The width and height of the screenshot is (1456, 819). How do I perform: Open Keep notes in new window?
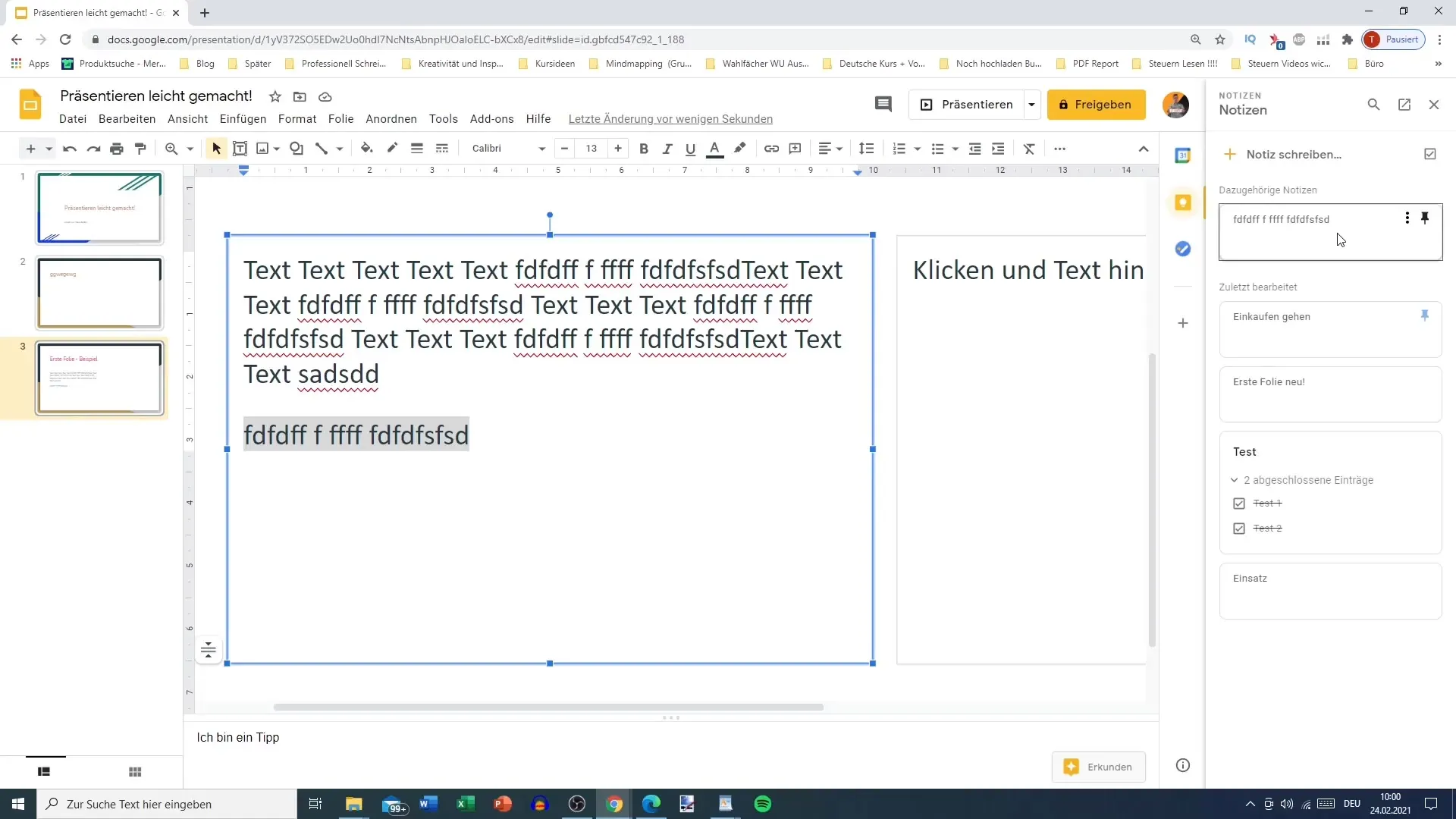(1404, 105)
